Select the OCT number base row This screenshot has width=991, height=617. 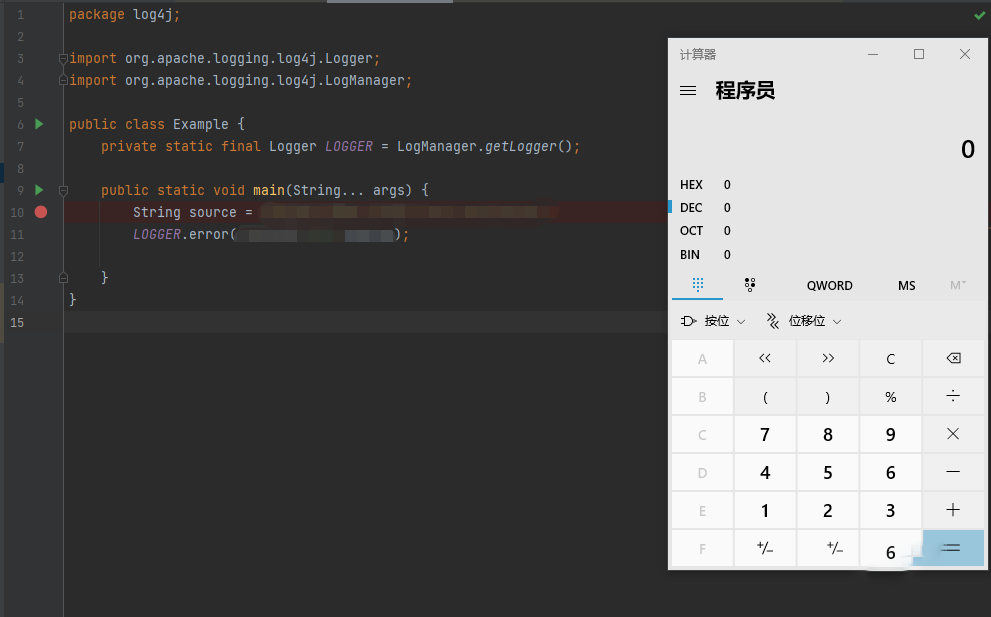point(828,231)
